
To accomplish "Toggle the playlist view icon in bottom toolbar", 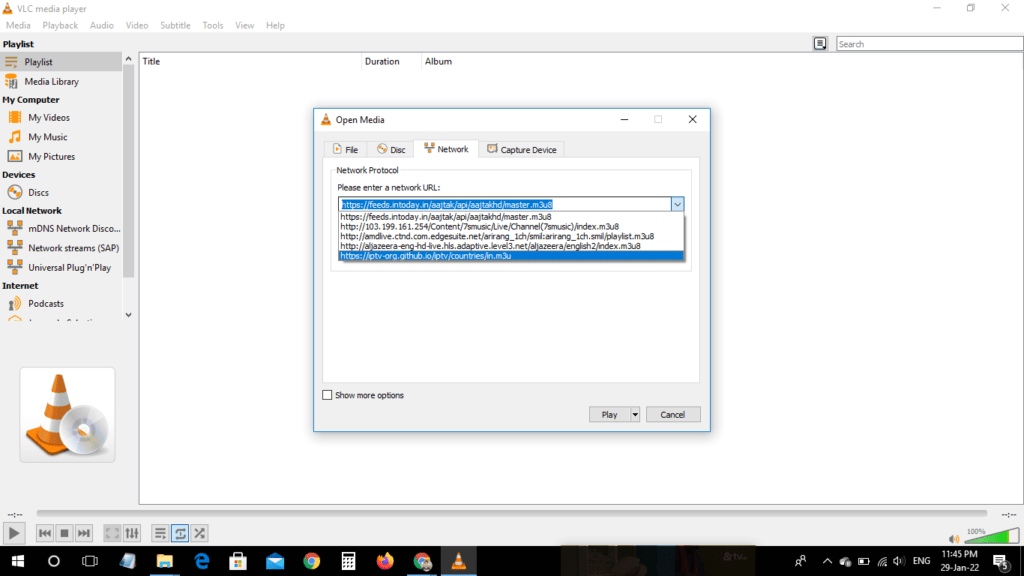I will (160, 534).
